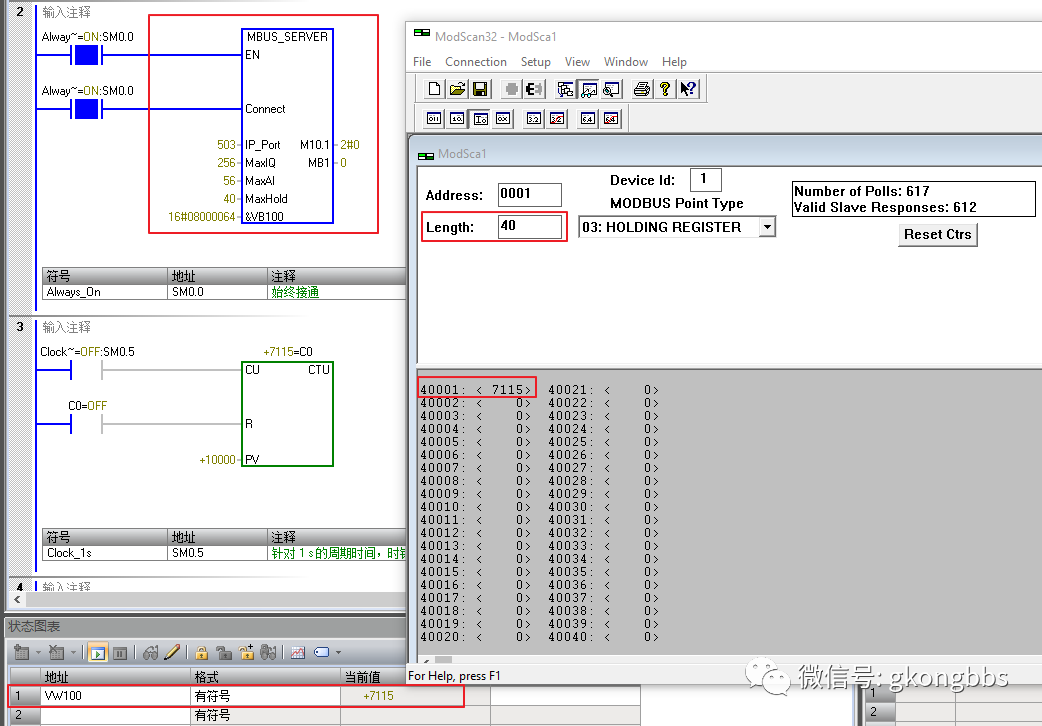Toggle the Always_On contact feeding Connect
1042x726 pixels.
[86, 109]
